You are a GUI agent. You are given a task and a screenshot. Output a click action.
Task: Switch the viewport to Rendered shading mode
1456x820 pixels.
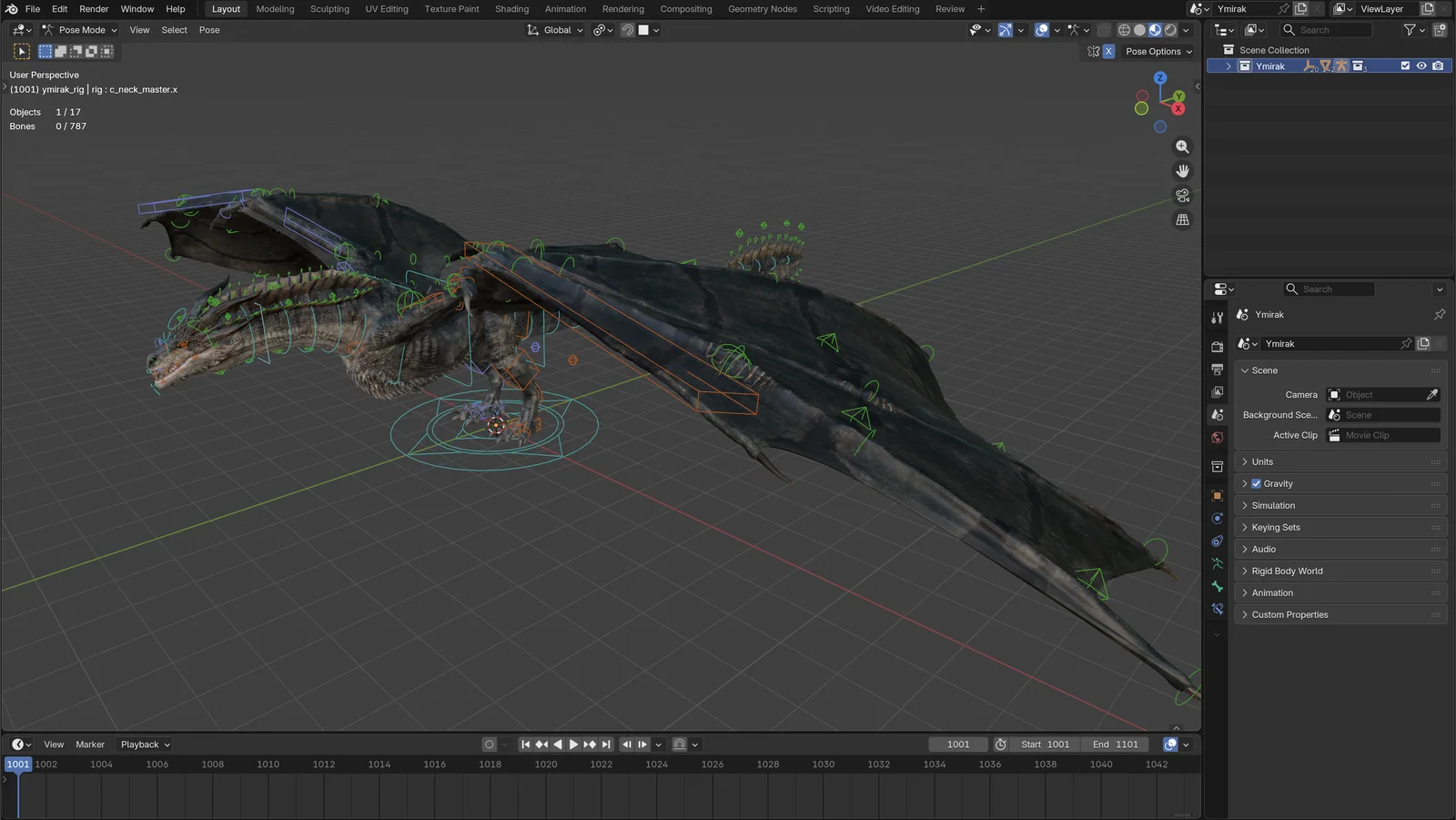pos(1170,30)
